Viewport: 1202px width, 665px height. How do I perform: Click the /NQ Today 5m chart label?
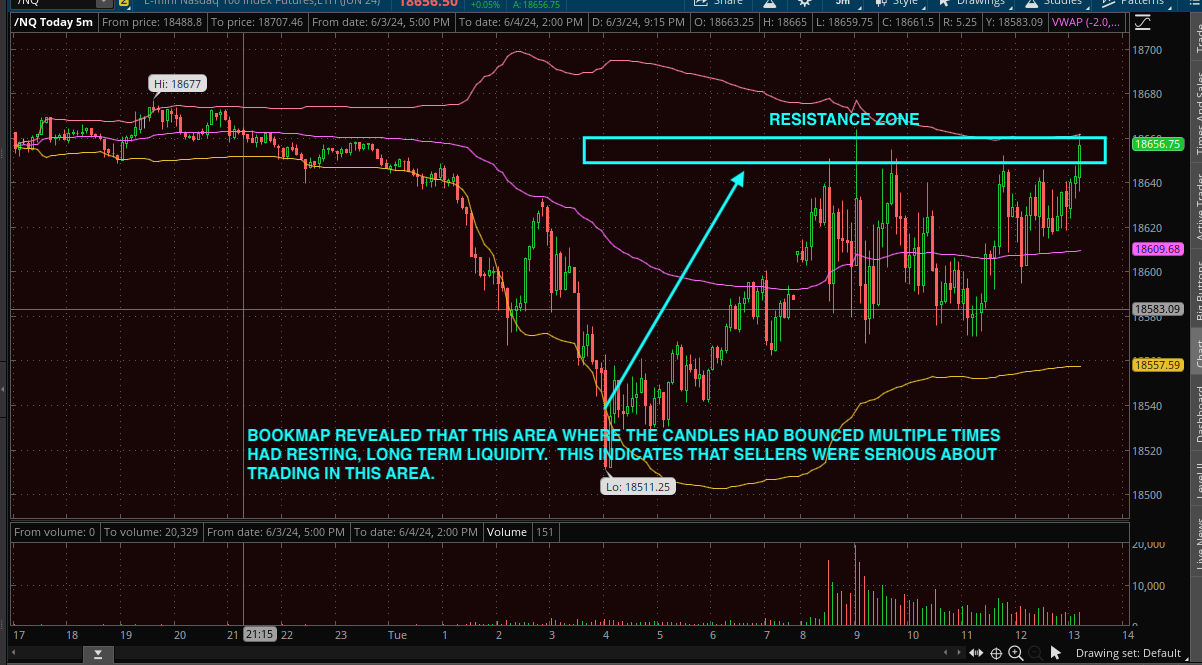pos(54,22)
